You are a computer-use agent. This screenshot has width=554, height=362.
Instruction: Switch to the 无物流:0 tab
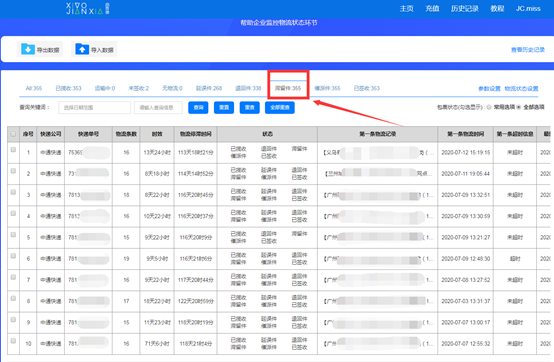point(172,88)
